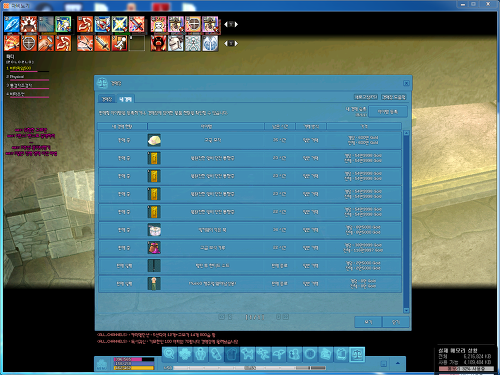Viewport: 500px width, 375px height.
Task: Jump to the first auction list page
Action: 221,317
